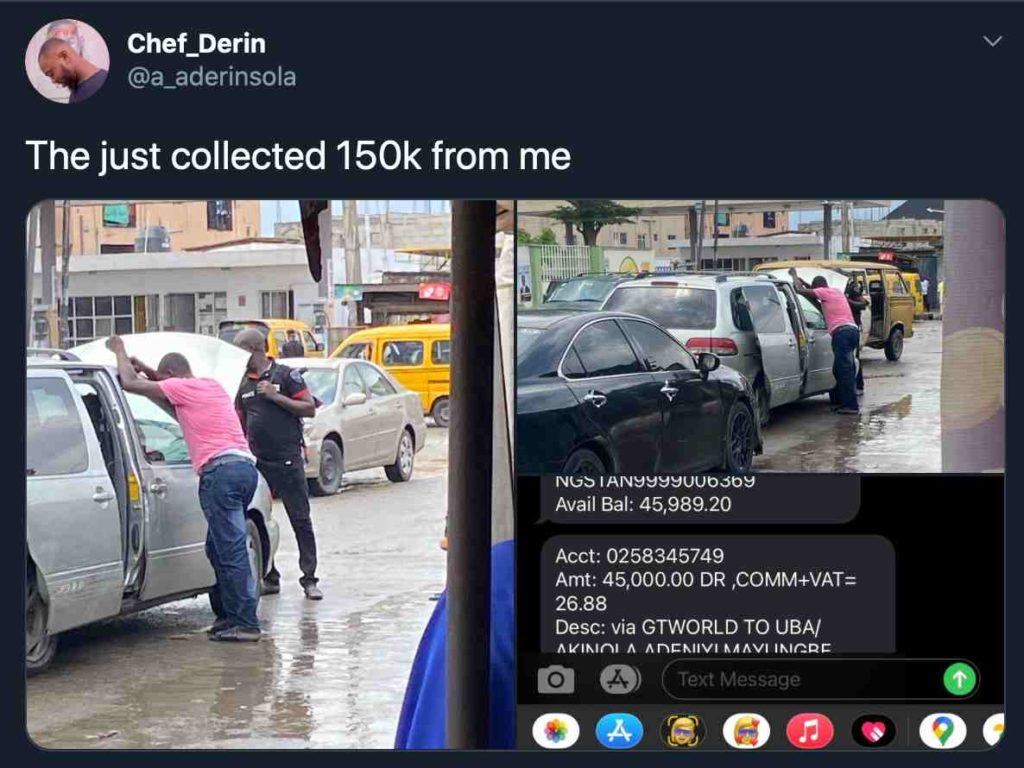Screen dimensions: 1024x768
Task: Open the Google Maps drawer icon
Action: [x=942, y=731]
